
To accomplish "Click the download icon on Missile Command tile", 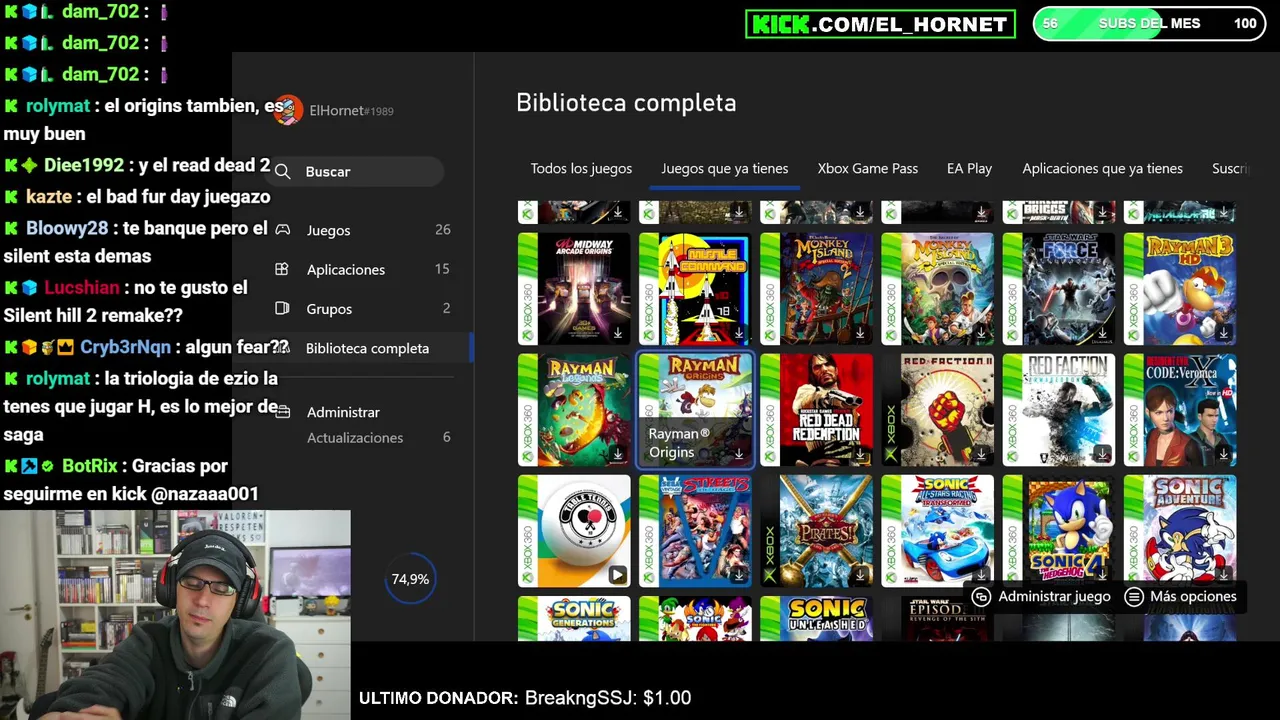I will click(739, 333).
